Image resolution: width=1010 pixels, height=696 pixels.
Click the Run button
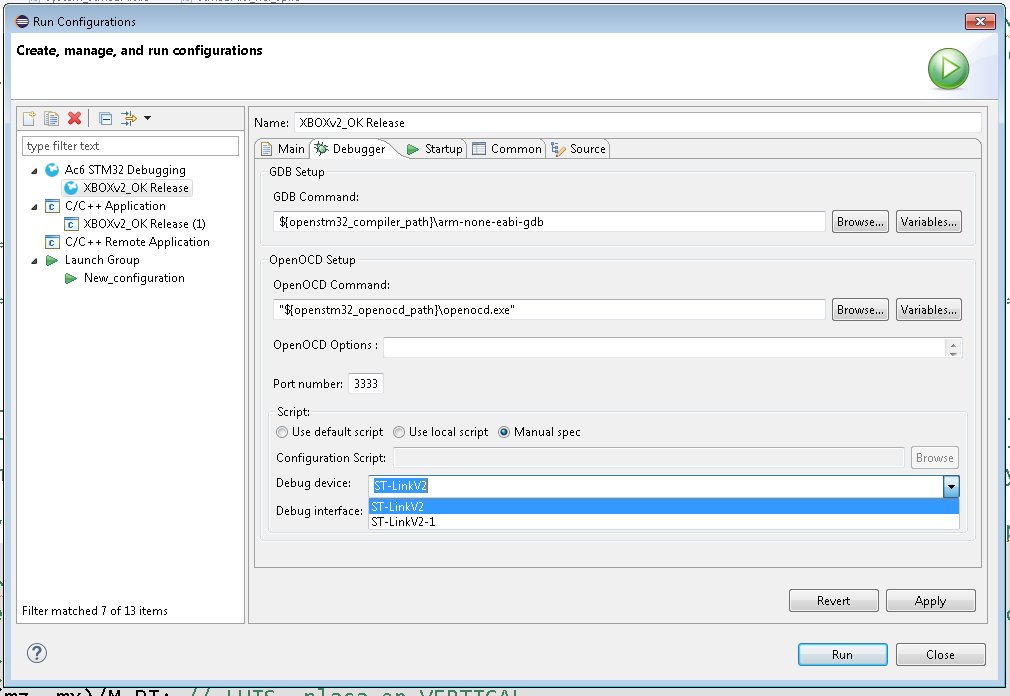coord(843,655)
